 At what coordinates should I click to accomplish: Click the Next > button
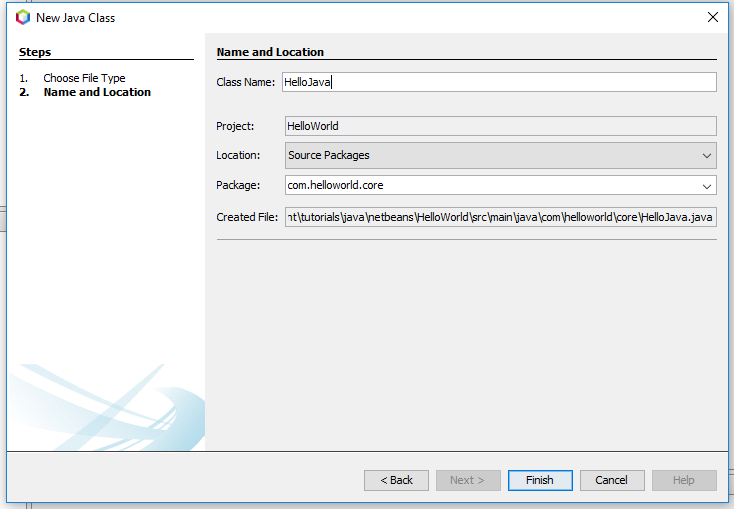(x=468, y=480)
